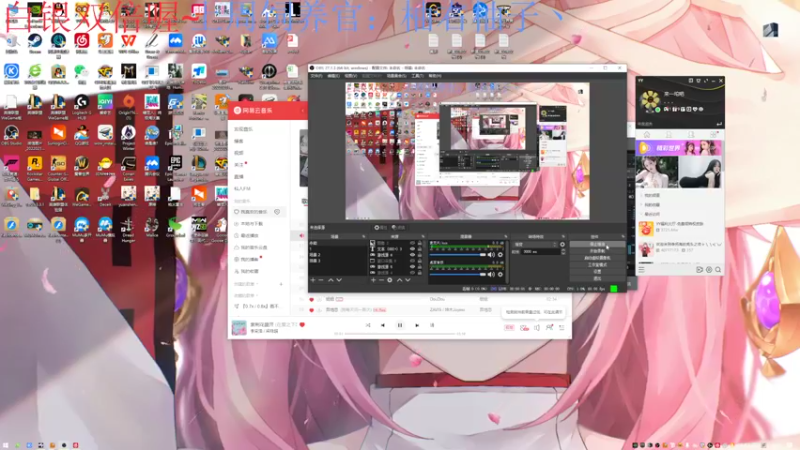
Task: Remove the selected source in OBS
Action: (381, 280)
